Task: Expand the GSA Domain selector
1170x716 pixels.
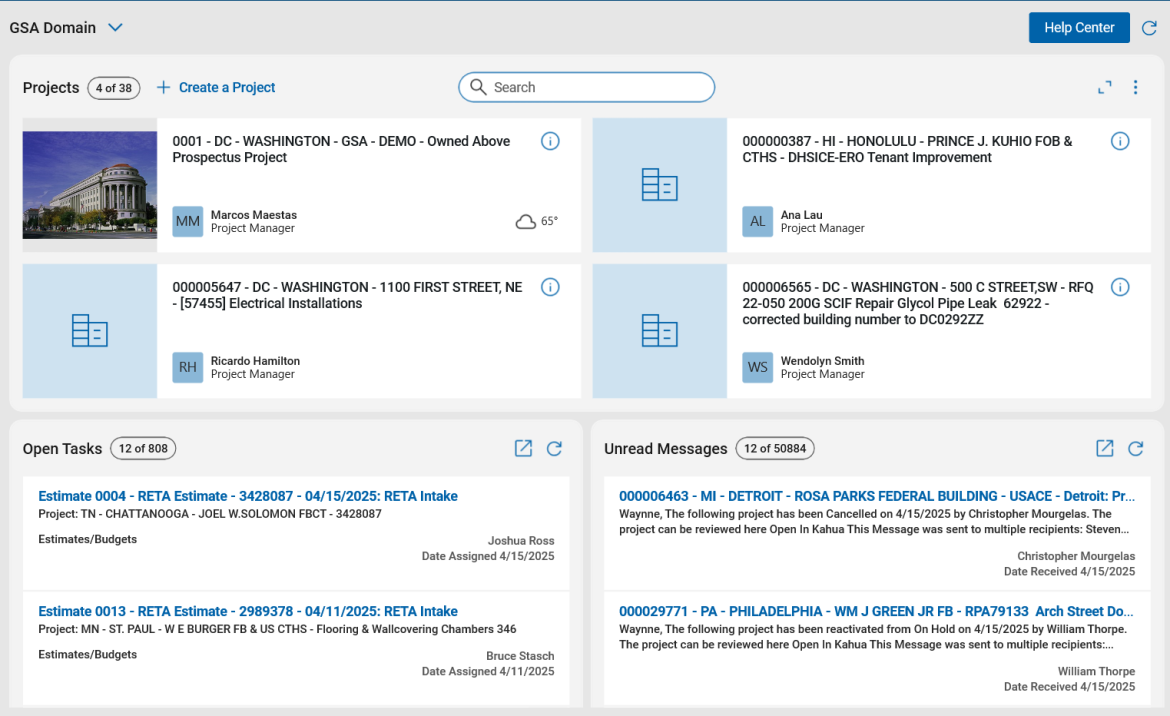Action: tap(114, 27)
